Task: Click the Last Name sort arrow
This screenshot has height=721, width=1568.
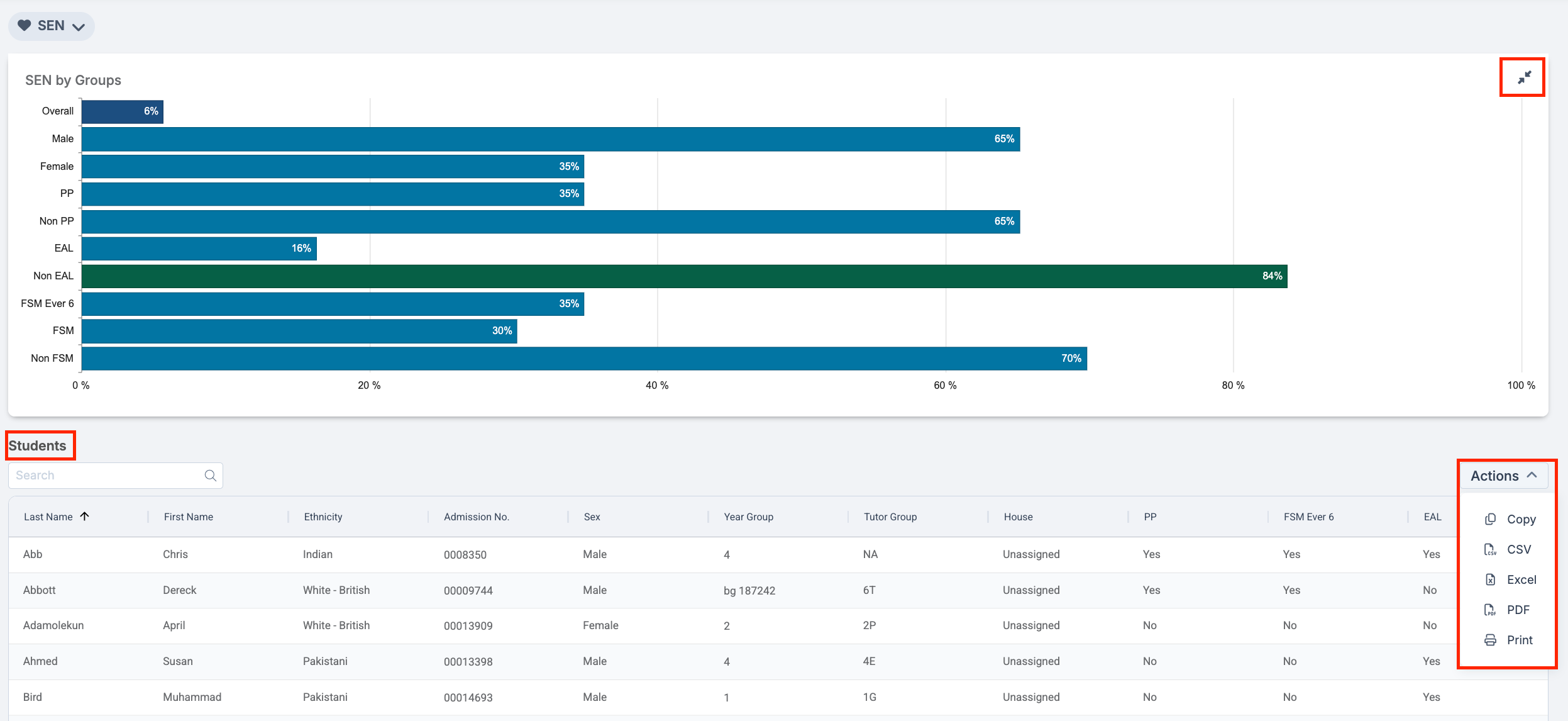Action: pos(85,517)
